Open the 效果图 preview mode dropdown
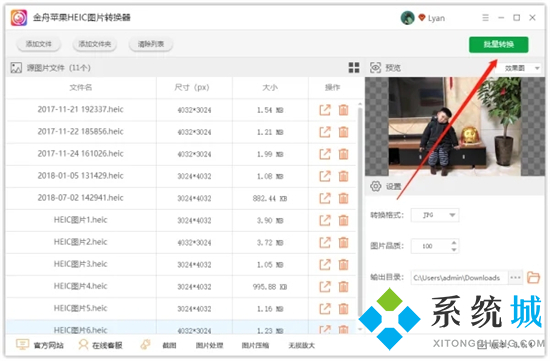Screen dimensions: 550x361 [x=519, y=68]
